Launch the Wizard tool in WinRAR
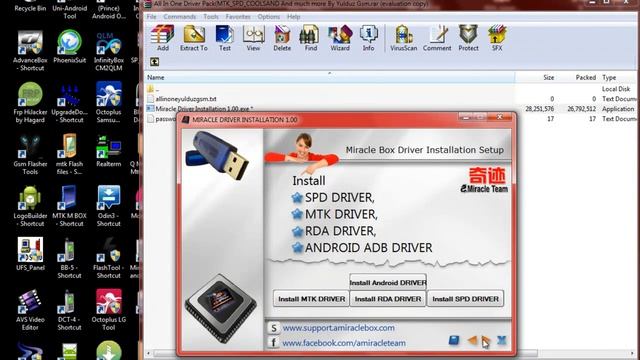 (x=340, y=38)
